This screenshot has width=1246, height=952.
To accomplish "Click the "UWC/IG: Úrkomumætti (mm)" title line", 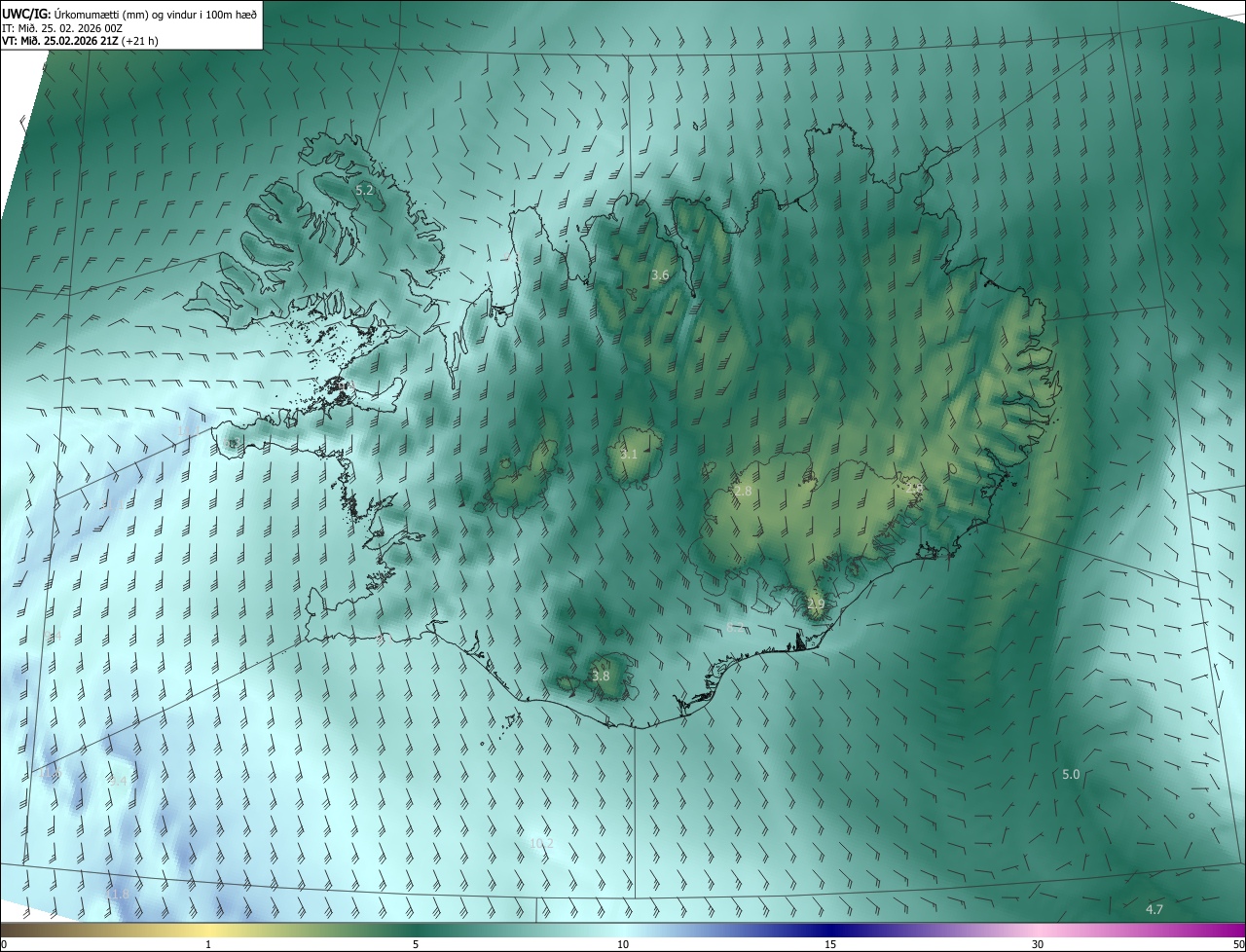I will point(129,13).
